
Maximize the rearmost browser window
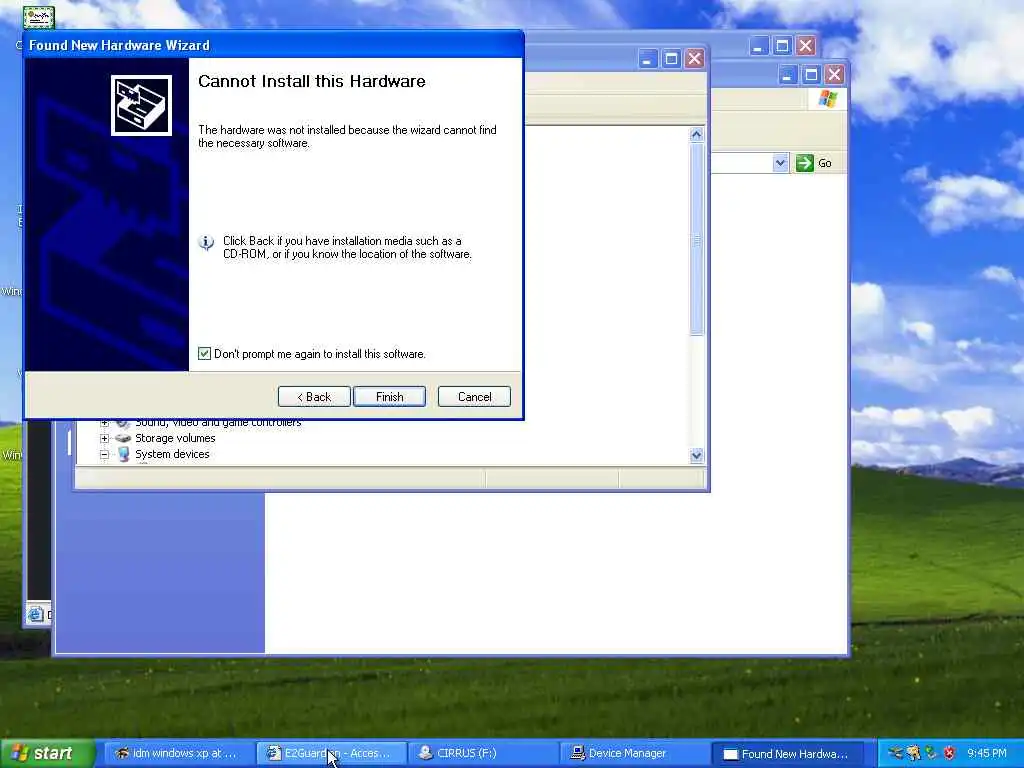[782, 46]
